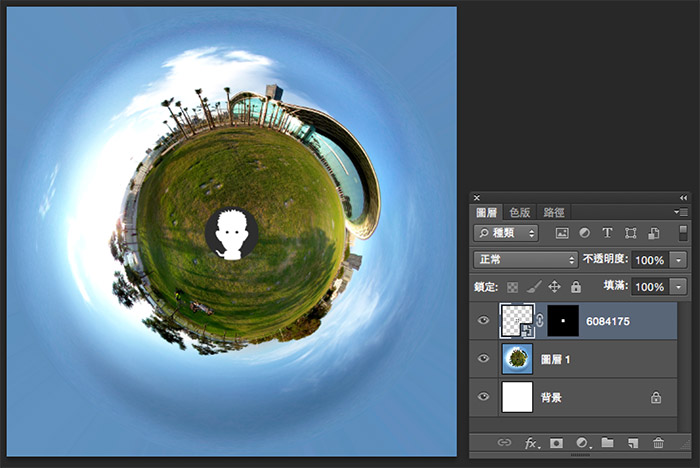The height and width of the screenshot is (468, 700).
Task: Toggle visibility of 背景 layer
Action: [x=484, y=397]
